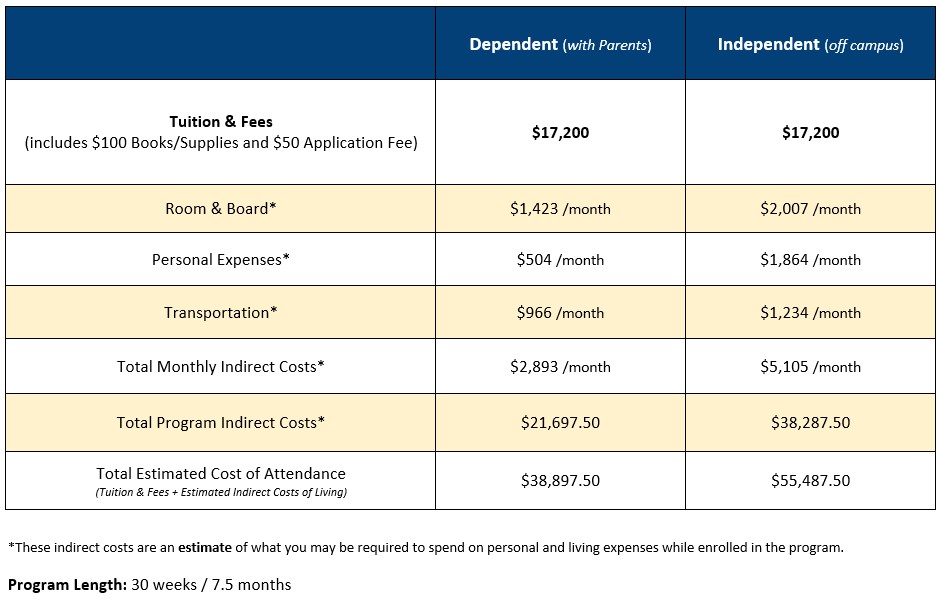
Task: Click the $966 /month cell
Action: point(560,312)
